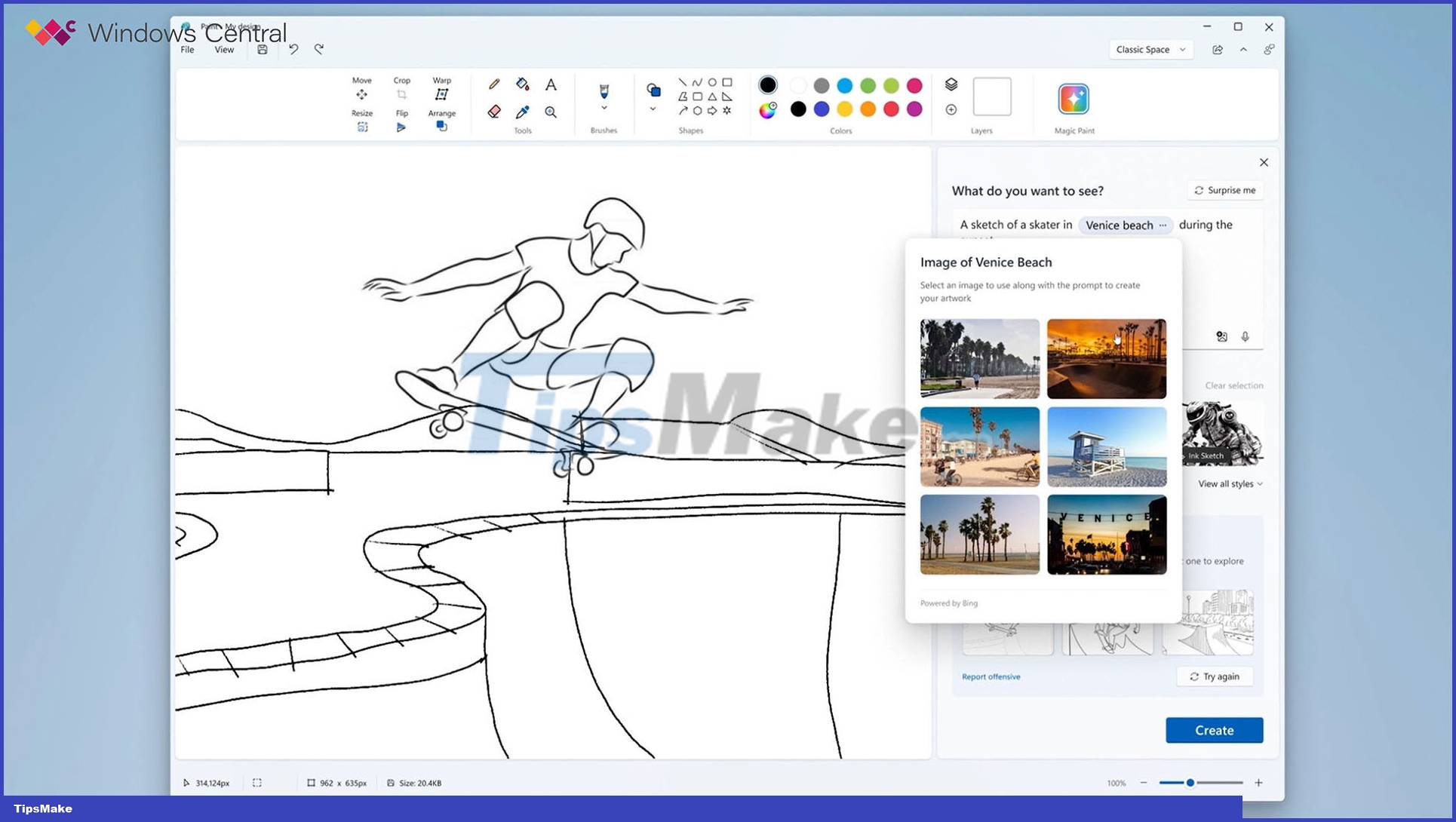Viewport: 1456px width, 822px height.
Task: Click the Powered by Bing text
Action: [948, 603]
